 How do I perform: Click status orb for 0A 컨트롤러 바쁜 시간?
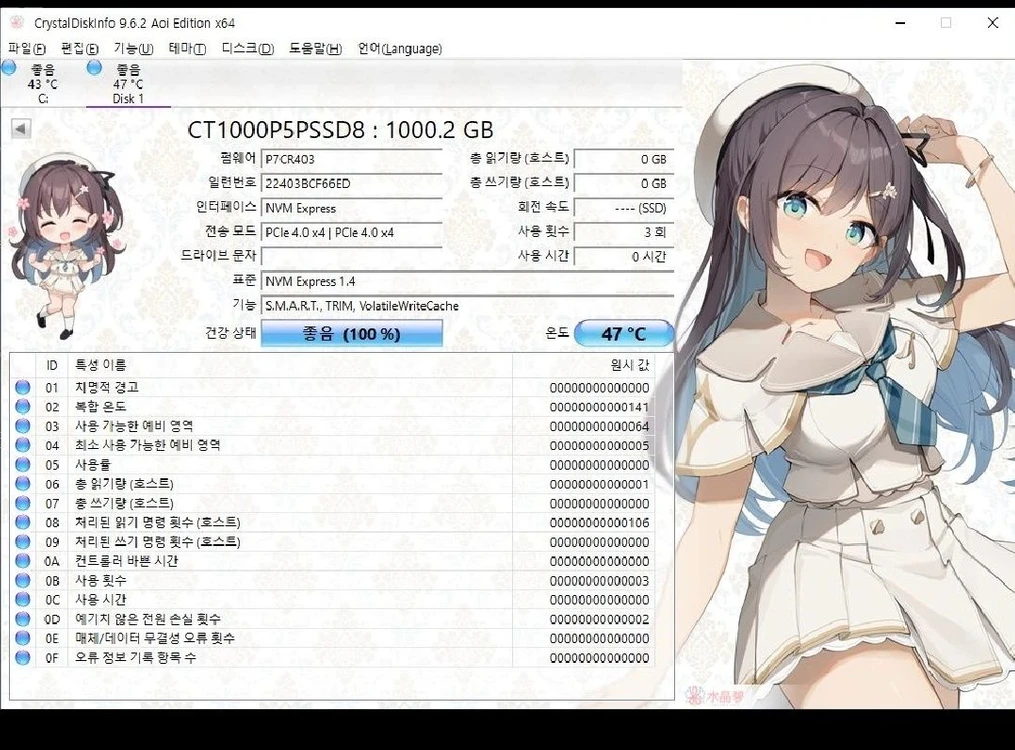click(23, 561)
